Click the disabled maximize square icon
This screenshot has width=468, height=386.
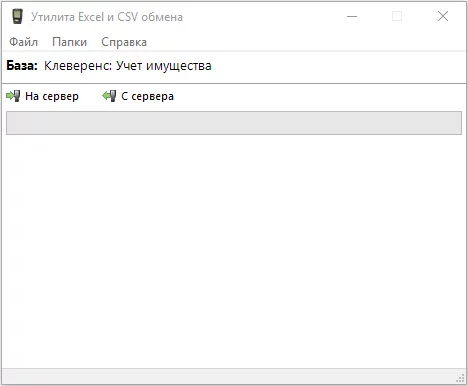397,16
